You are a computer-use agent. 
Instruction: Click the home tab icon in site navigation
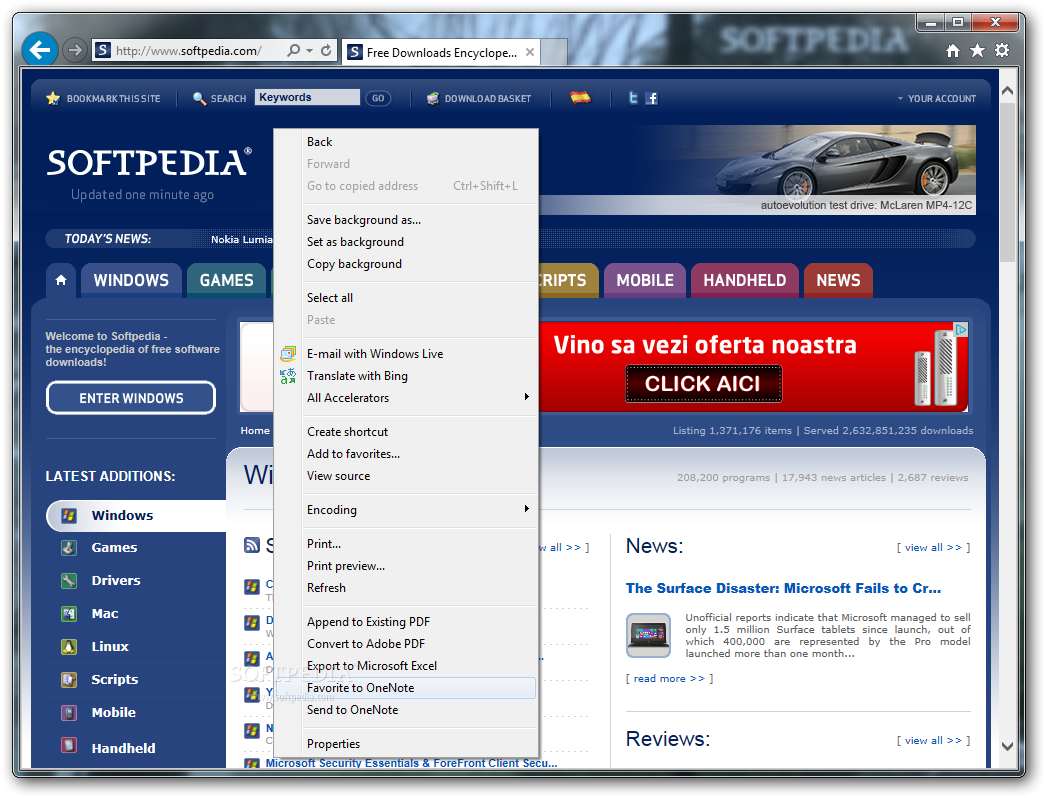click(x=61, y=280)
